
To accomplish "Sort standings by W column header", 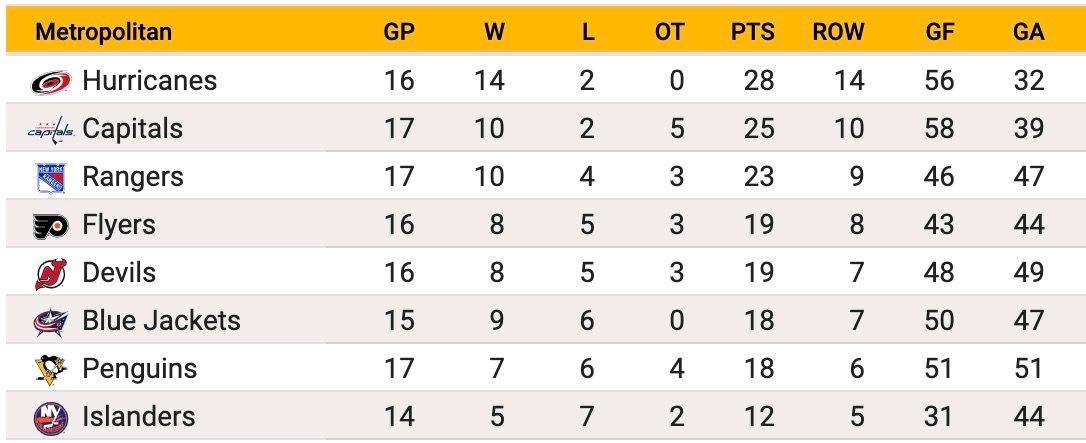I will coord(494,32).
